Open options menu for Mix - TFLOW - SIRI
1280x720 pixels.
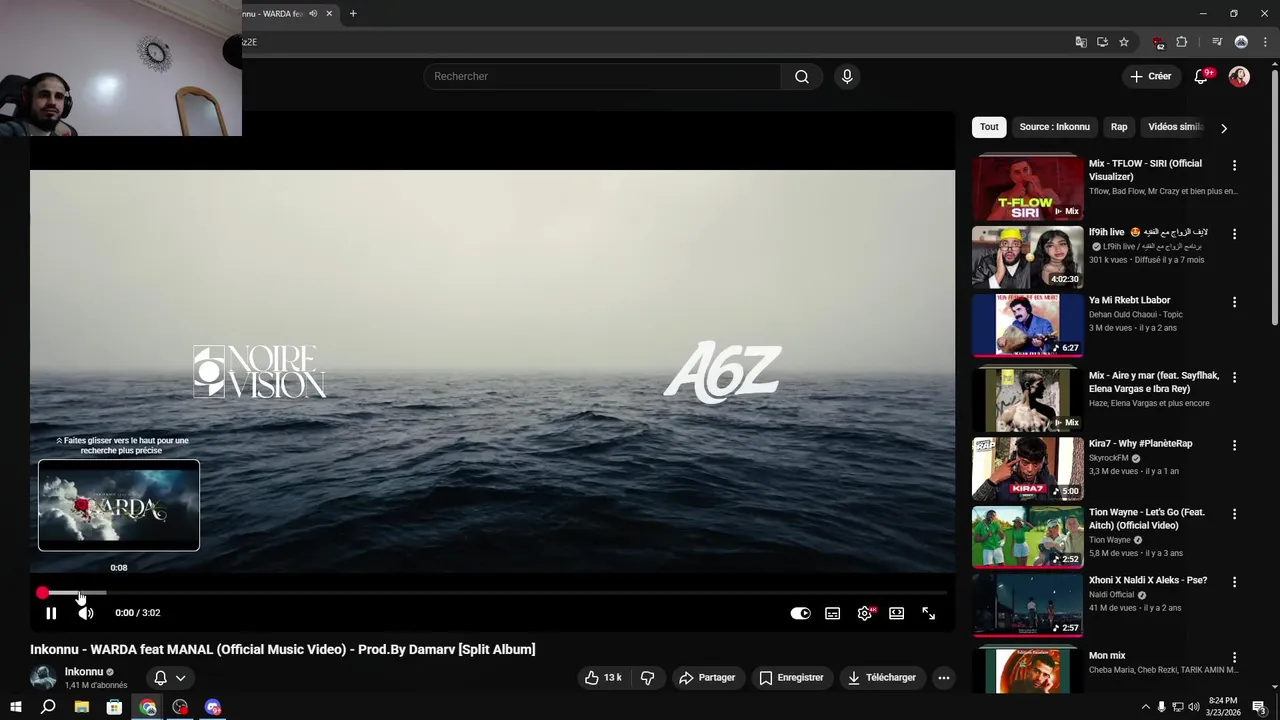1234,165
